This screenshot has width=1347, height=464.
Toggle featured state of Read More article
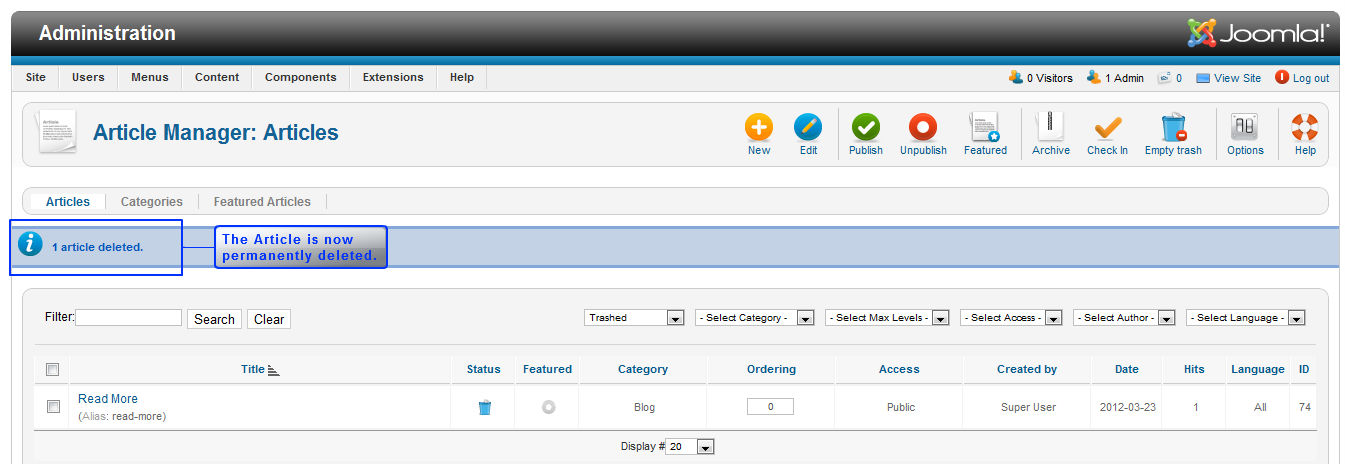pyautogui.click(x=548, y=407)
